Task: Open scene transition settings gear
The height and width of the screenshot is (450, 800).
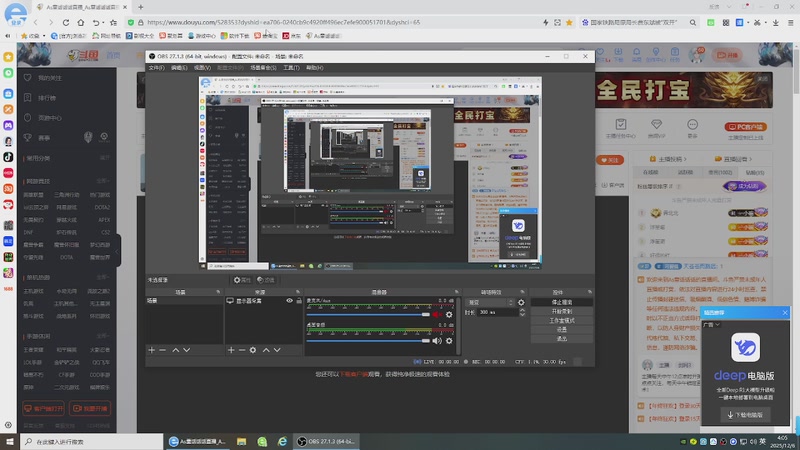Action: coord(521,301)
